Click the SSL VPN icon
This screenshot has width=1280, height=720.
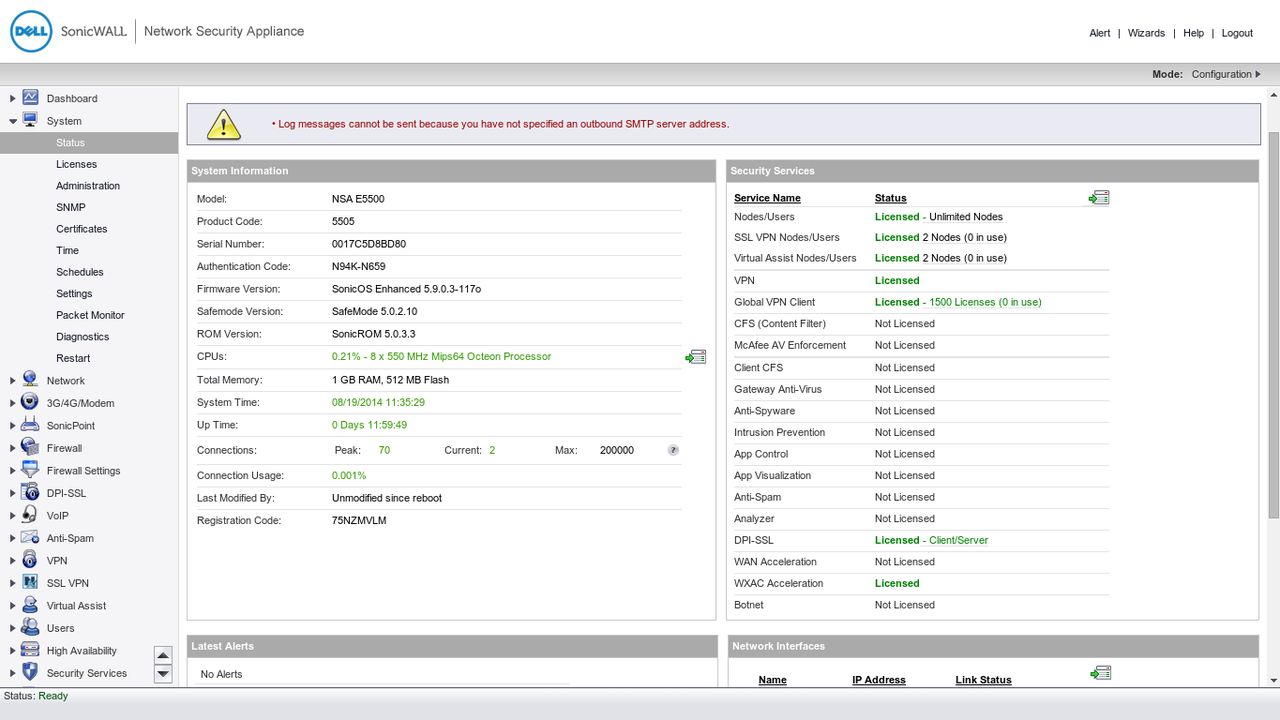coord(30,583)
